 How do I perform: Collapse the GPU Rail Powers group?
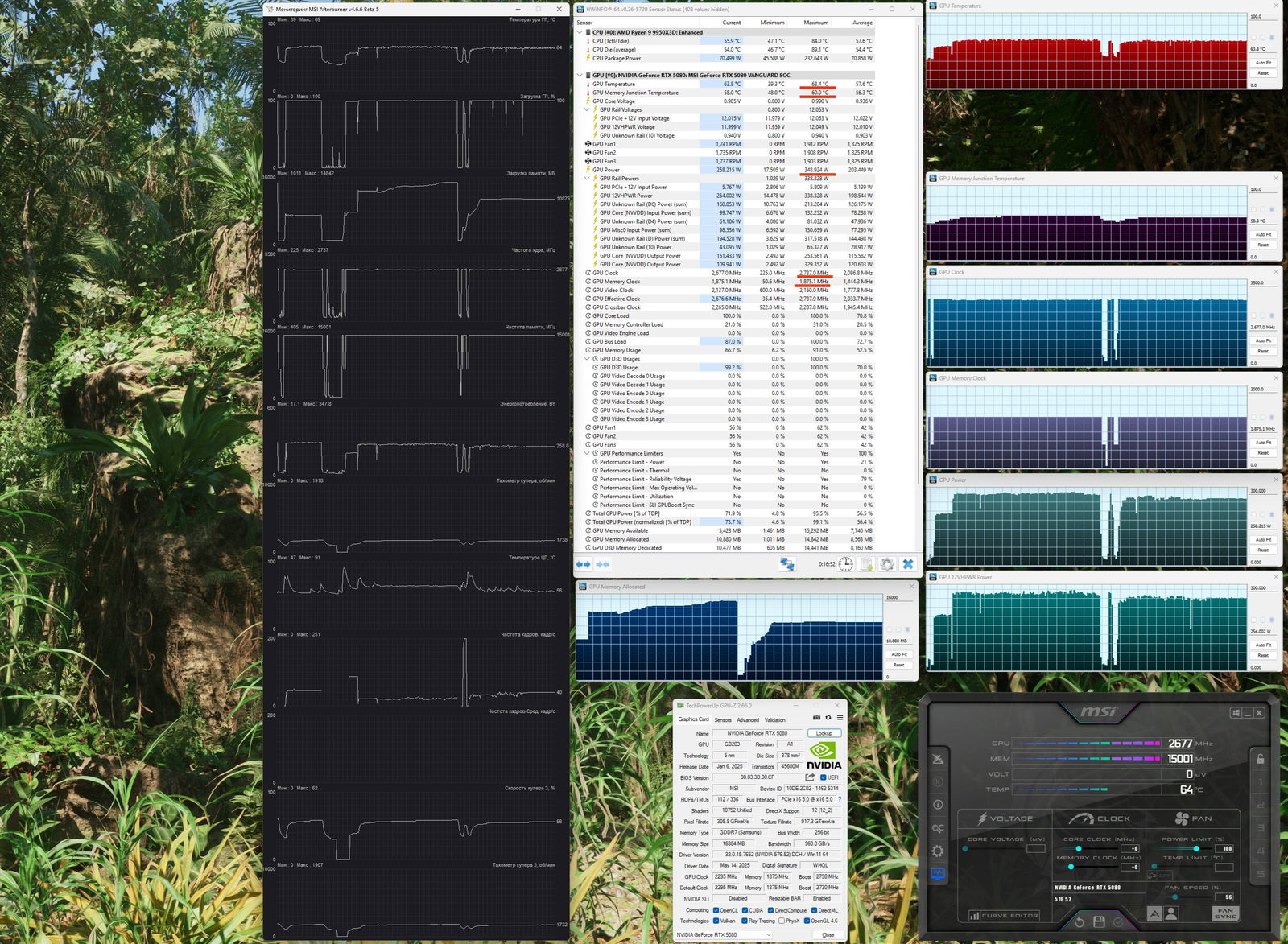pos(588,179)
